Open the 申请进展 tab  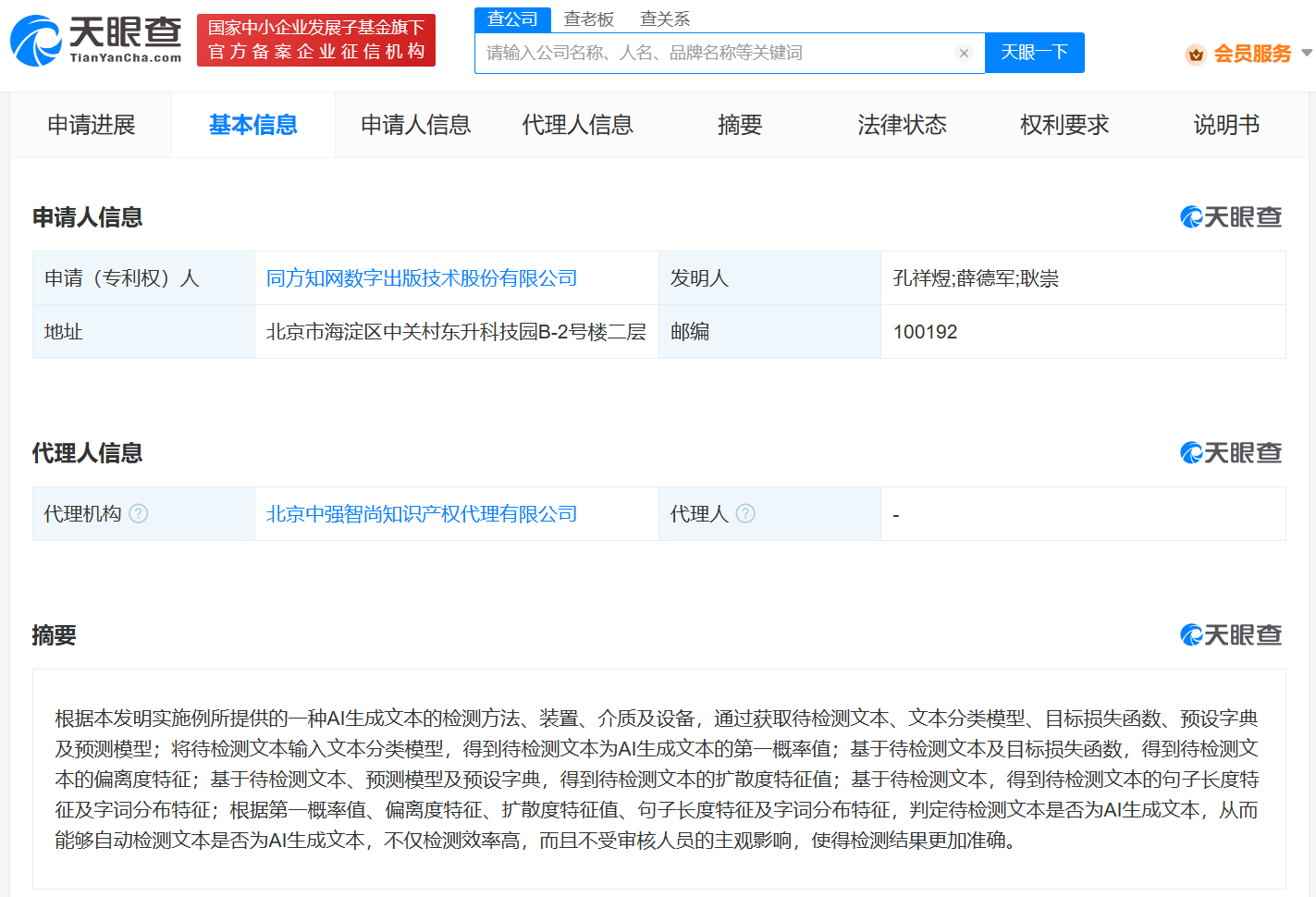point(90,125)
